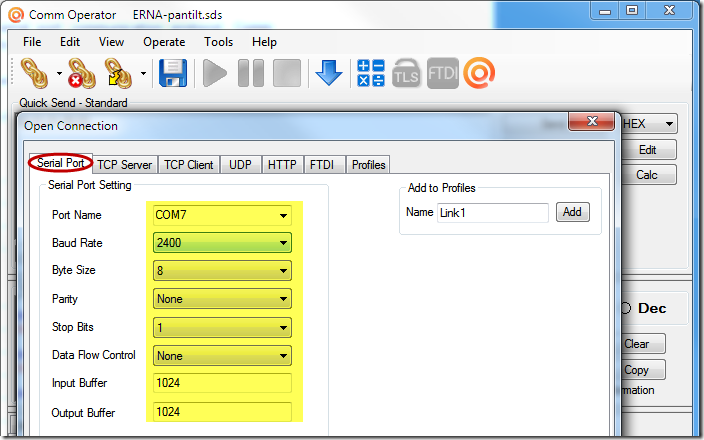Screen dimensions: 704x440
Task: Click the Save floppy disk icon
Action: tap(173, 73)
